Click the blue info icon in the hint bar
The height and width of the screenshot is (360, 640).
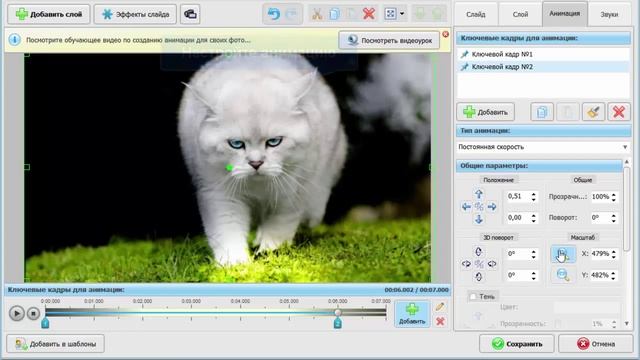coord(14,40)
